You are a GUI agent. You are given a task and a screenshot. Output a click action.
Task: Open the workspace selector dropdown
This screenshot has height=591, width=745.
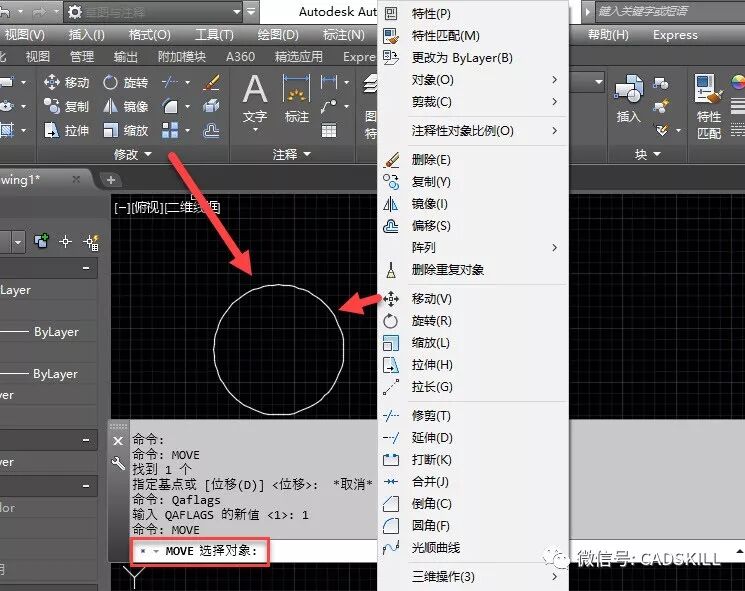pyautogui.click(x=237, y=12)
